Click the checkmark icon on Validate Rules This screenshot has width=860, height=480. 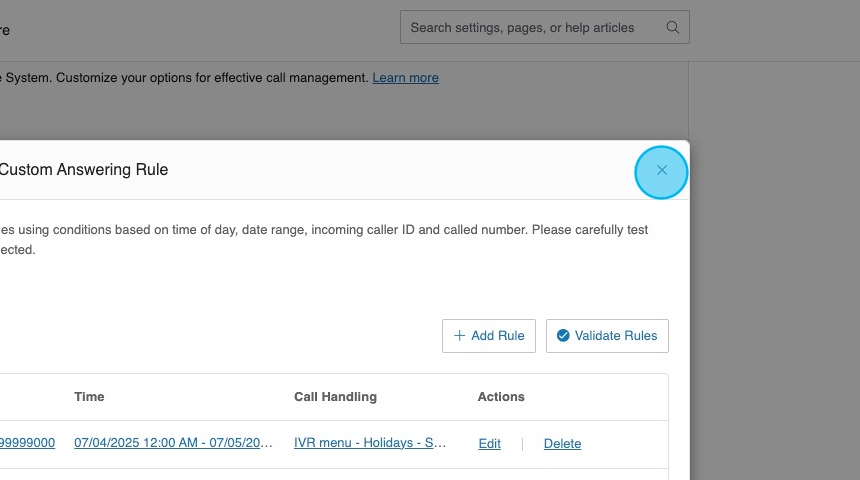coord(563,336)
